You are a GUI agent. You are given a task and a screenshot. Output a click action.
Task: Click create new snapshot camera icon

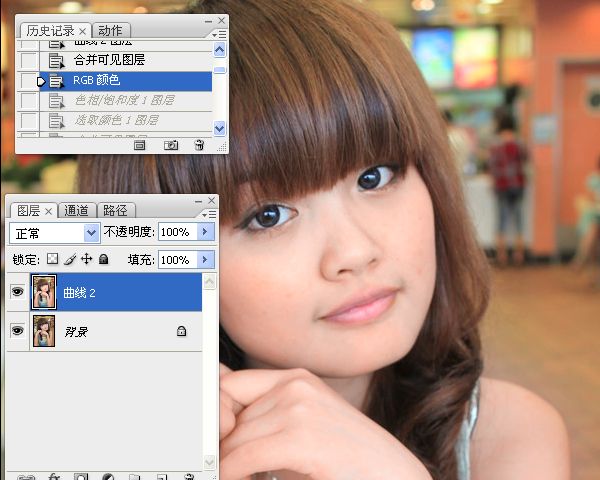[x=171, y=145]
